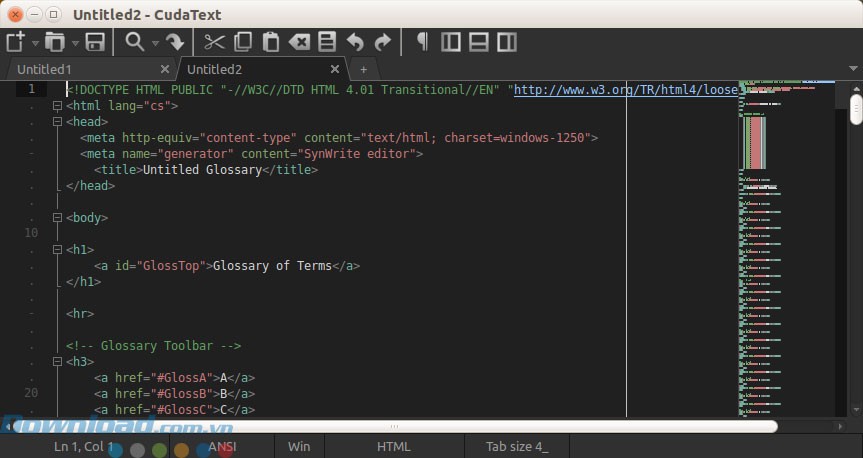Open dropdown arrow next to New file
This screenshot has width=863, height=458.
pyautogui.click(x=35, y=43)
